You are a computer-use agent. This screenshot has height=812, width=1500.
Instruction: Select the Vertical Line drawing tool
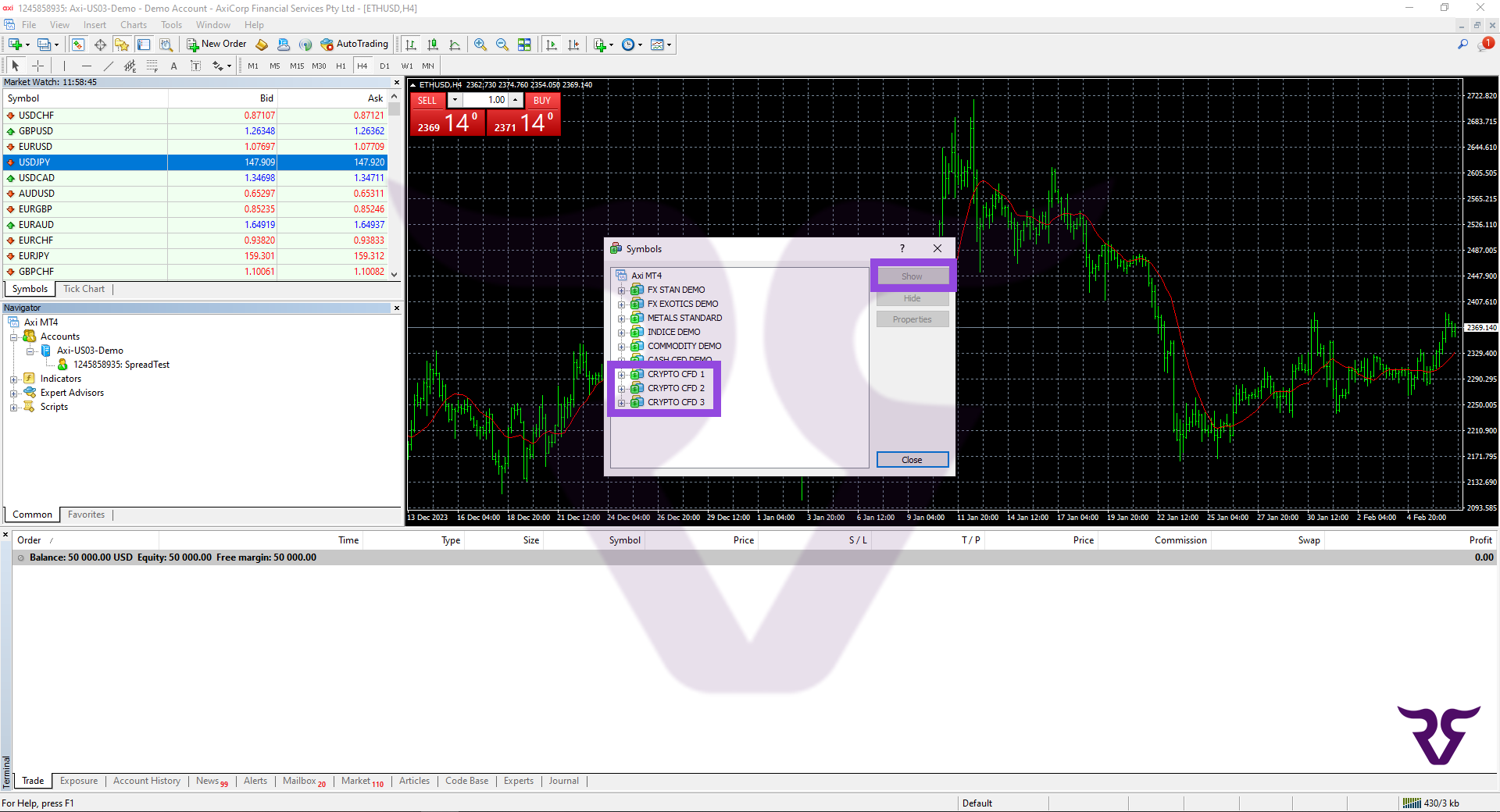(x=64, y=66)
